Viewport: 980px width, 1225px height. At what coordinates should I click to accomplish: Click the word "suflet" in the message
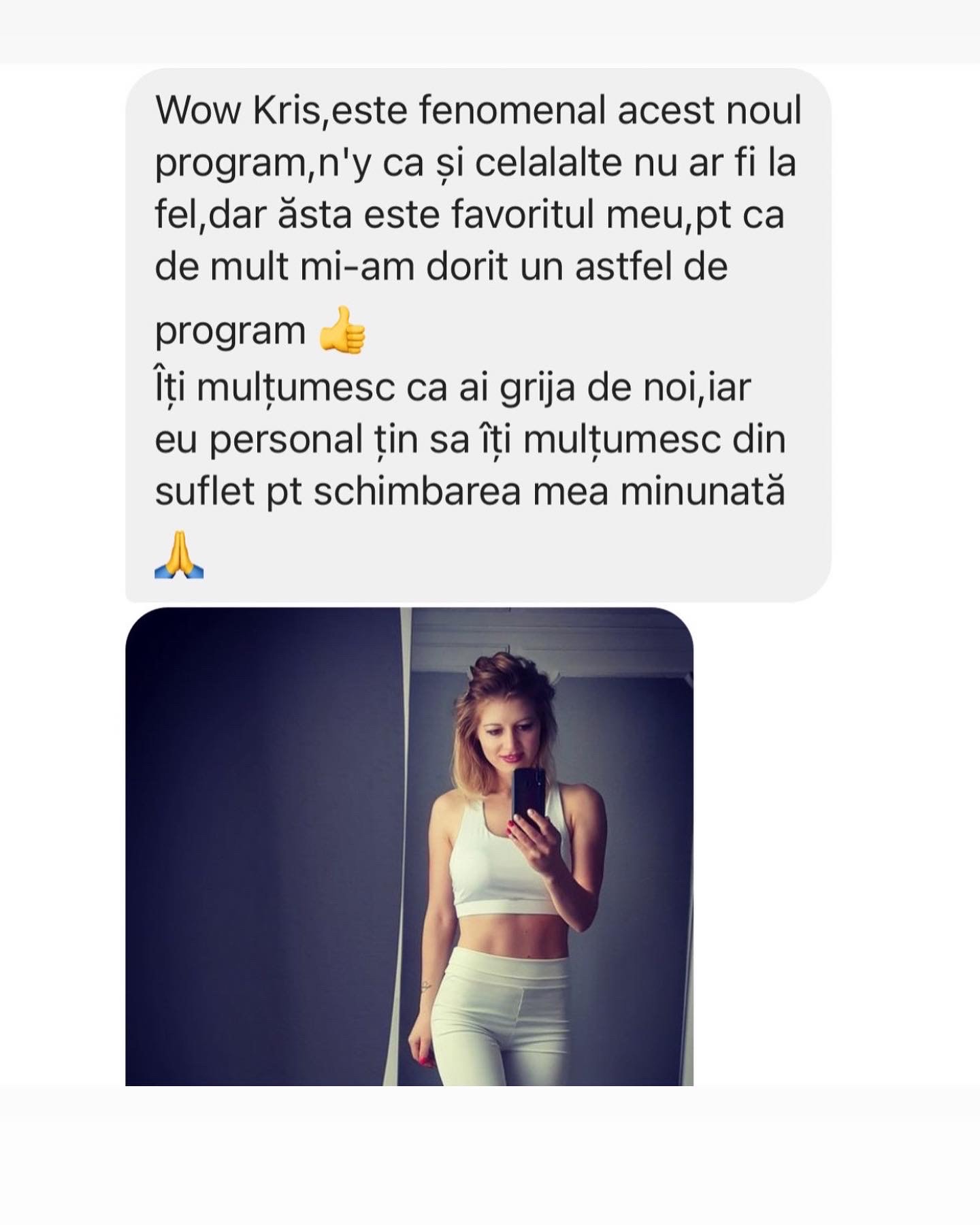point(204,490)
